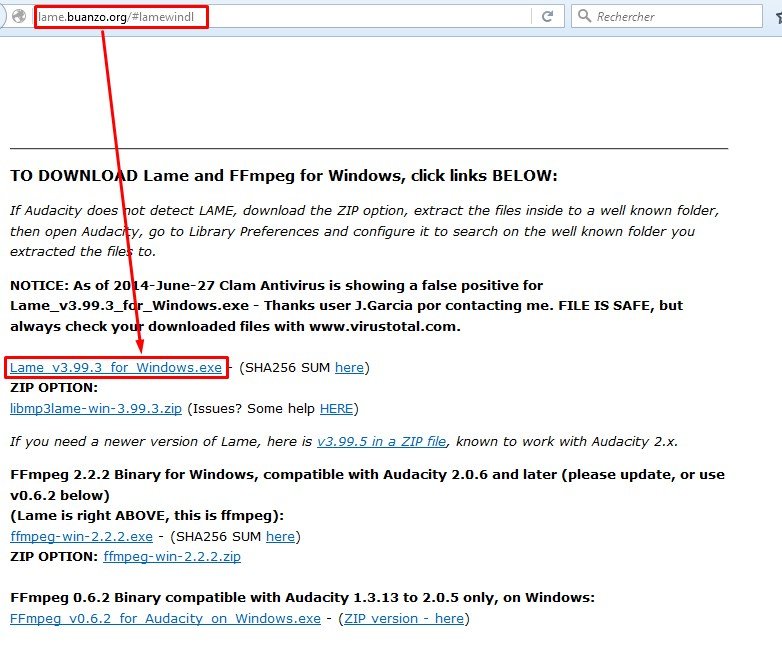Image resolution: width=782 pixels, height=649 pixels.
Task: Download libmp3lame-win-3.99.3.zip
Action: click(95, 408)
